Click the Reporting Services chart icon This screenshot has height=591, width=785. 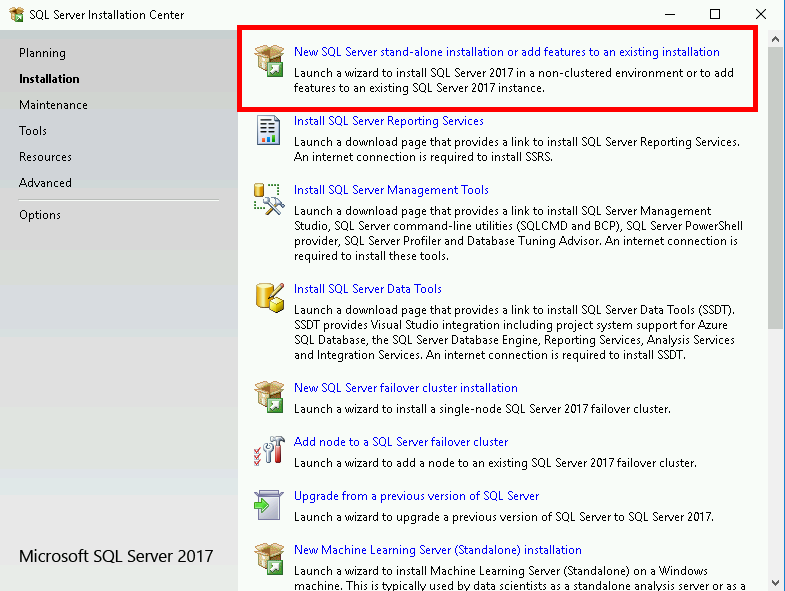pyautogui.click(x=269, y=130)
